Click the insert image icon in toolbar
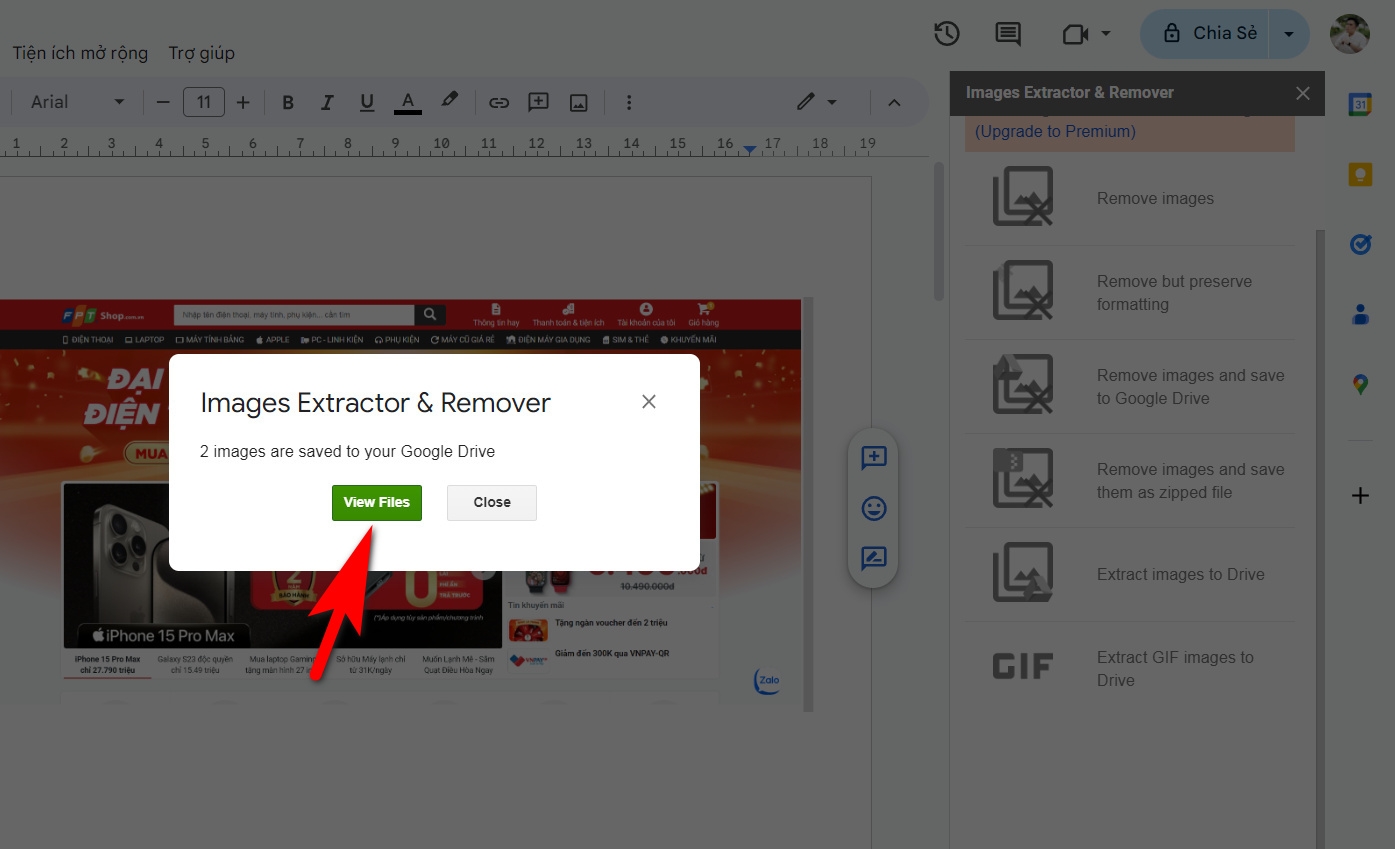Viewport: 1395px width, 849px height. [x=578, y=101]
